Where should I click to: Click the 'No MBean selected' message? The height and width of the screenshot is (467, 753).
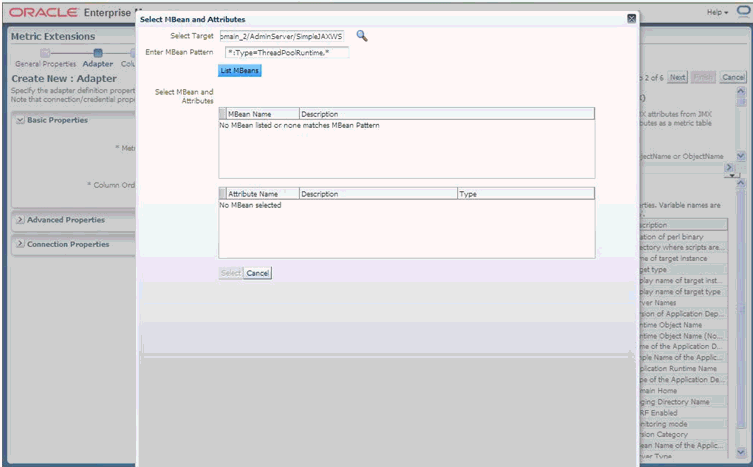point(250,205)
